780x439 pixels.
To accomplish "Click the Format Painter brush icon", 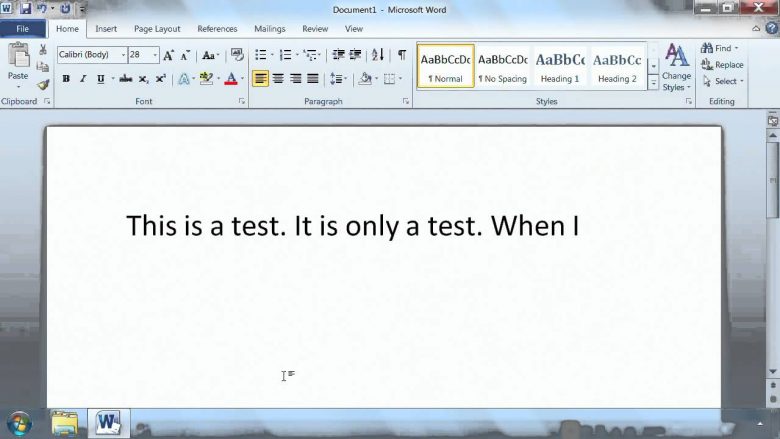I will pos(43,85).
